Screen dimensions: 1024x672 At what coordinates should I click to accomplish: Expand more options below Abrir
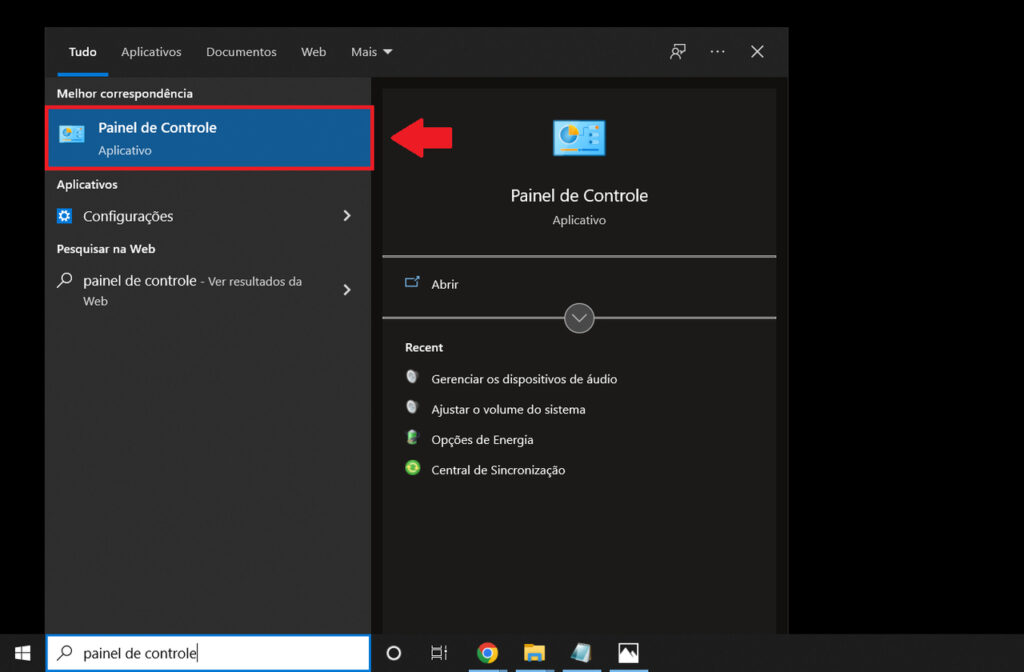(x=579, y=318)
